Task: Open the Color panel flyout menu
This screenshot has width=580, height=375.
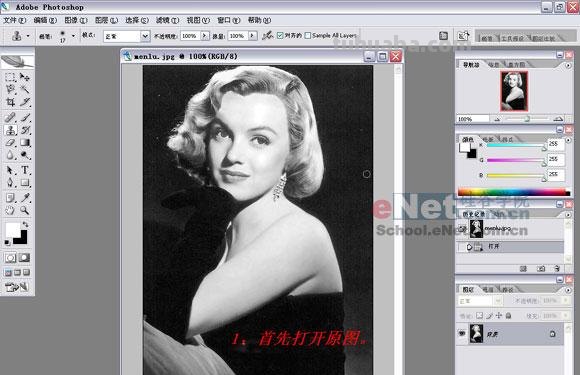Action: pos(568,140)
